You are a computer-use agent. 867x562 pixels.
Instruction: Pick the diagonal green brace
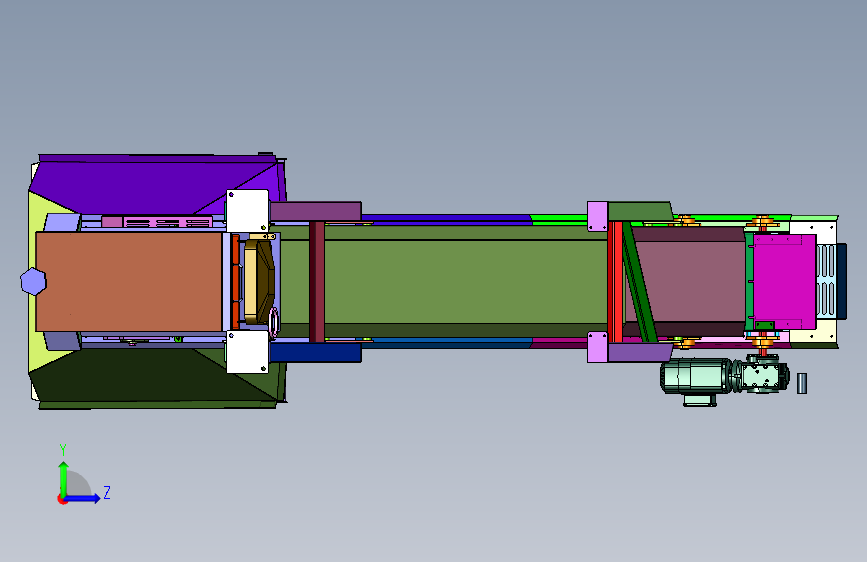[640, 282]
